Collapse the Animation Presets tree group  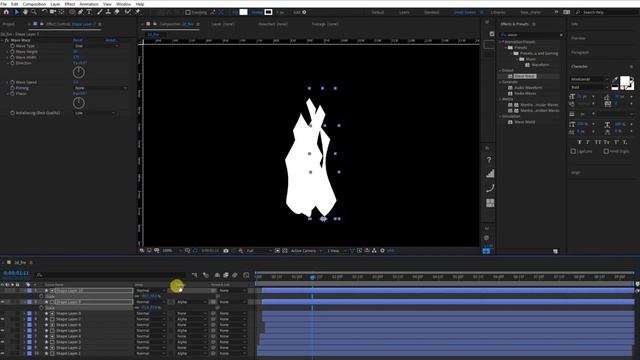(501, 42)
